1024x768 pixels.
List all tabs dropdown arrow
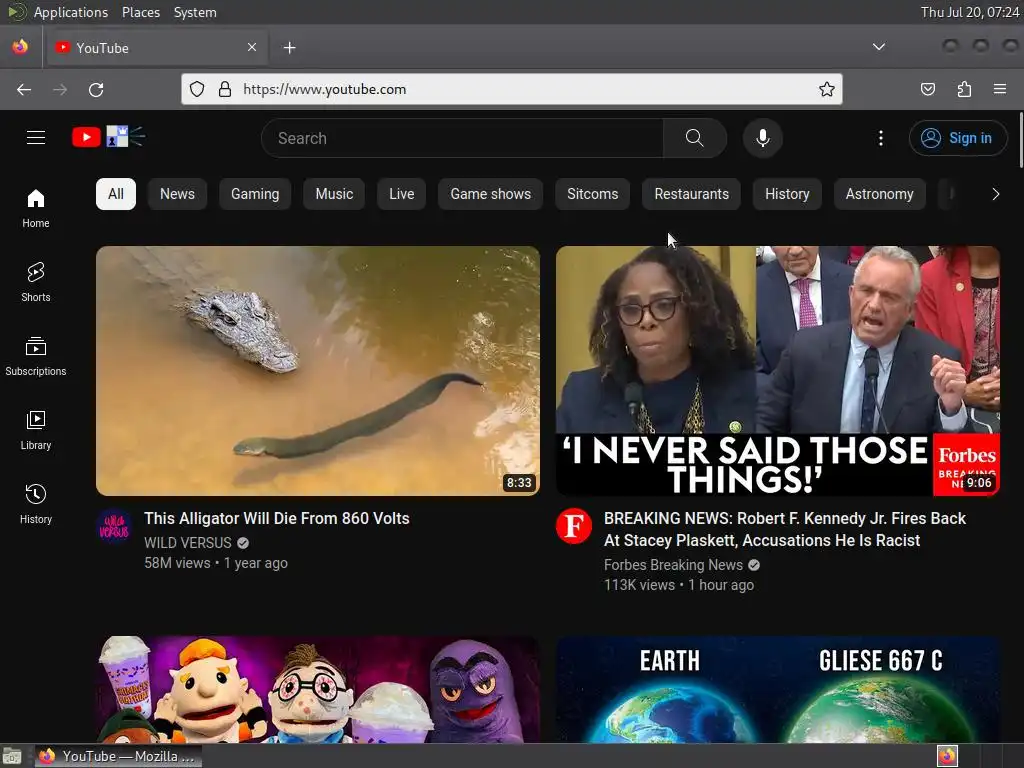click(879, 47)
